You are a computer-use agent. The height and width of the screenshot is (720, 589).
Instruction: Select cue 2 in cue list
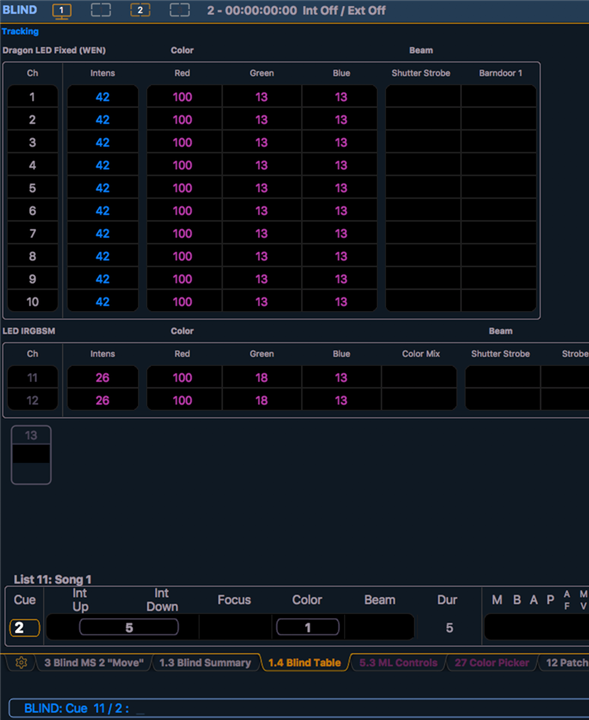(x=24, y=628)
